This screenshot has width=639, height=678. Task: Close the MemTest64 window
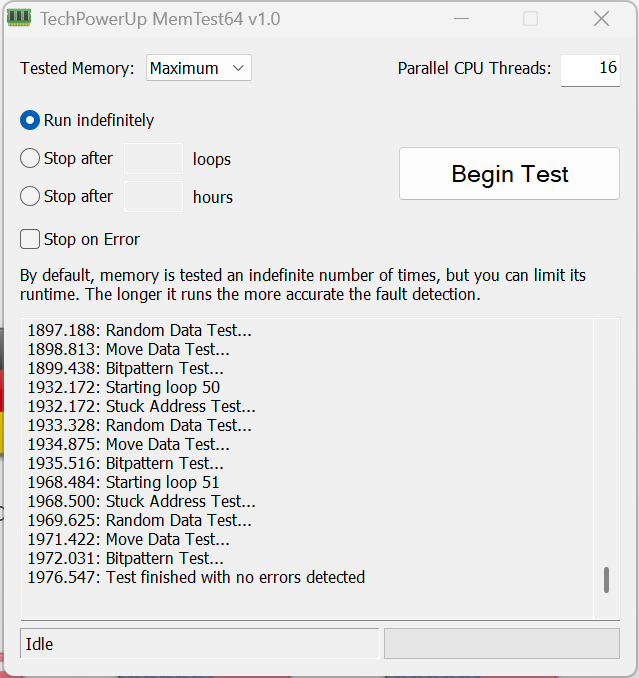601,19
